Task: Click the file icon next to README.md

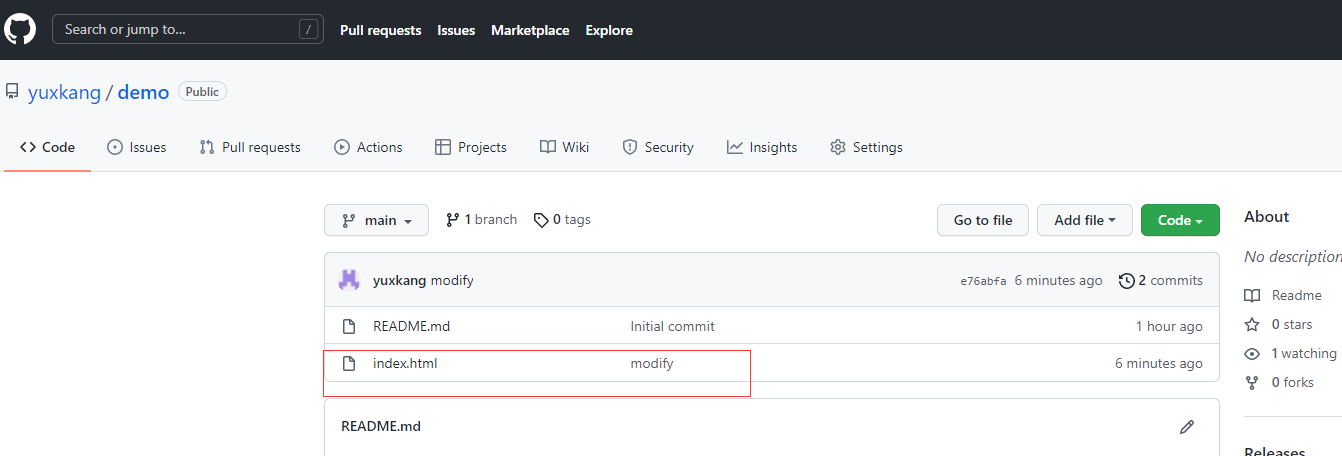Action: 349,326
